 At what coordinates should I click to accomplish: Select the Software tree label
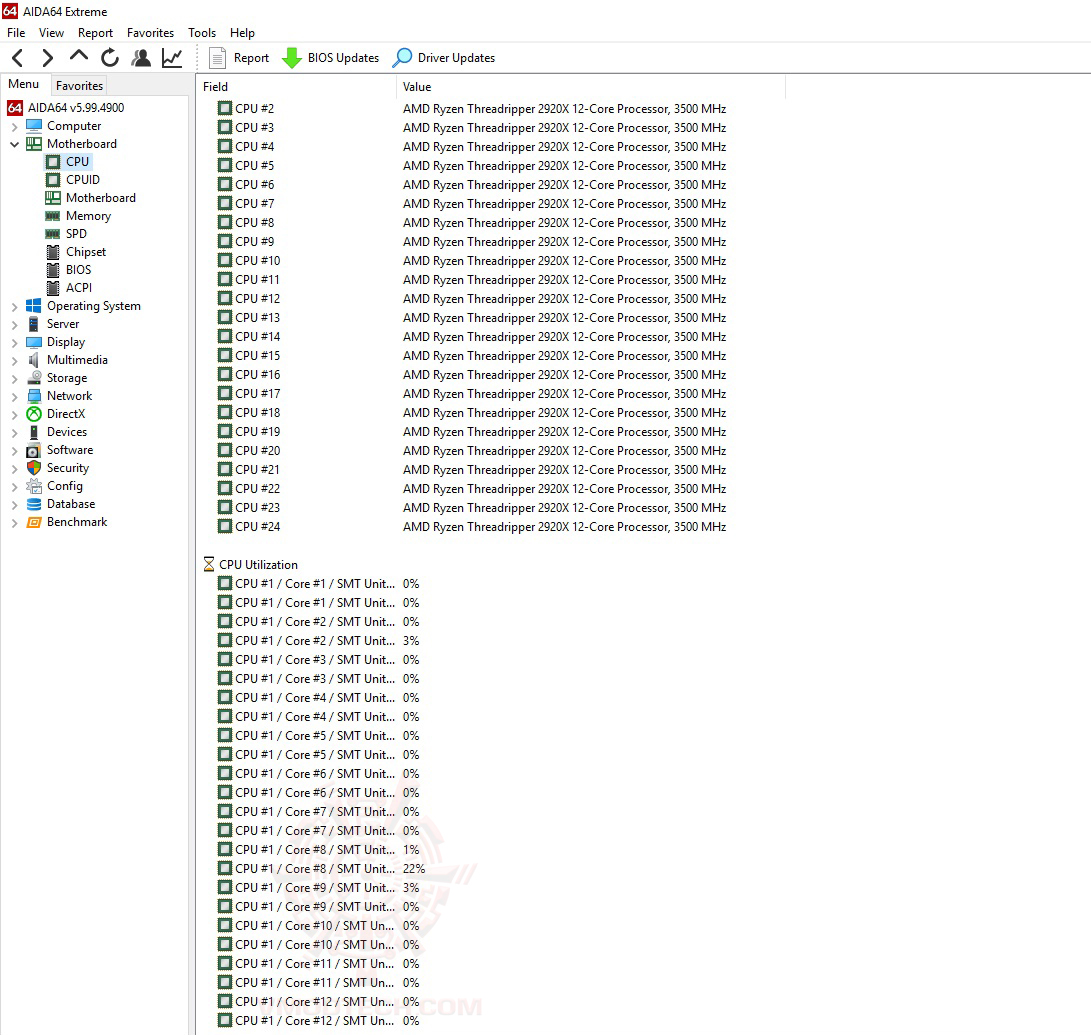(x=70, y=450)
